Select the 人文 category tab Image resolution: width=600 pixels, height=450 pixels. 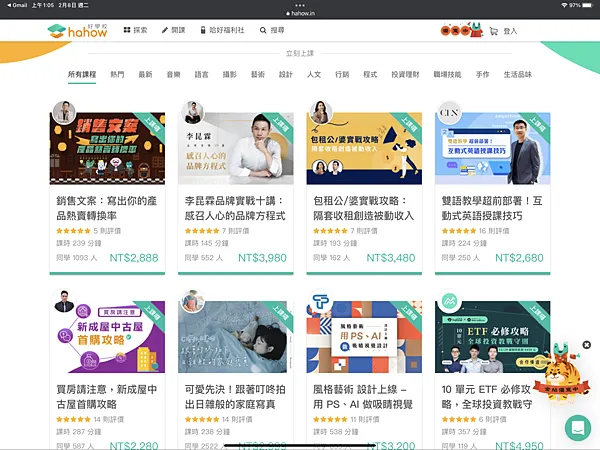[314, 74]
